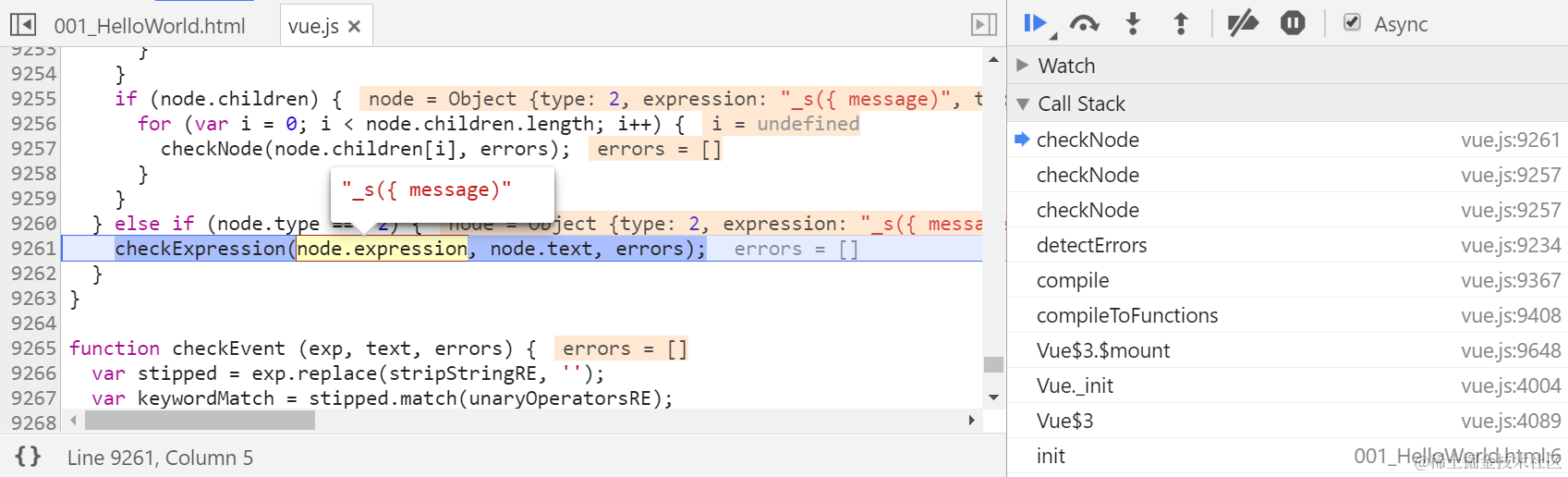Click line number 9265 gutter

tap(33, 349)
